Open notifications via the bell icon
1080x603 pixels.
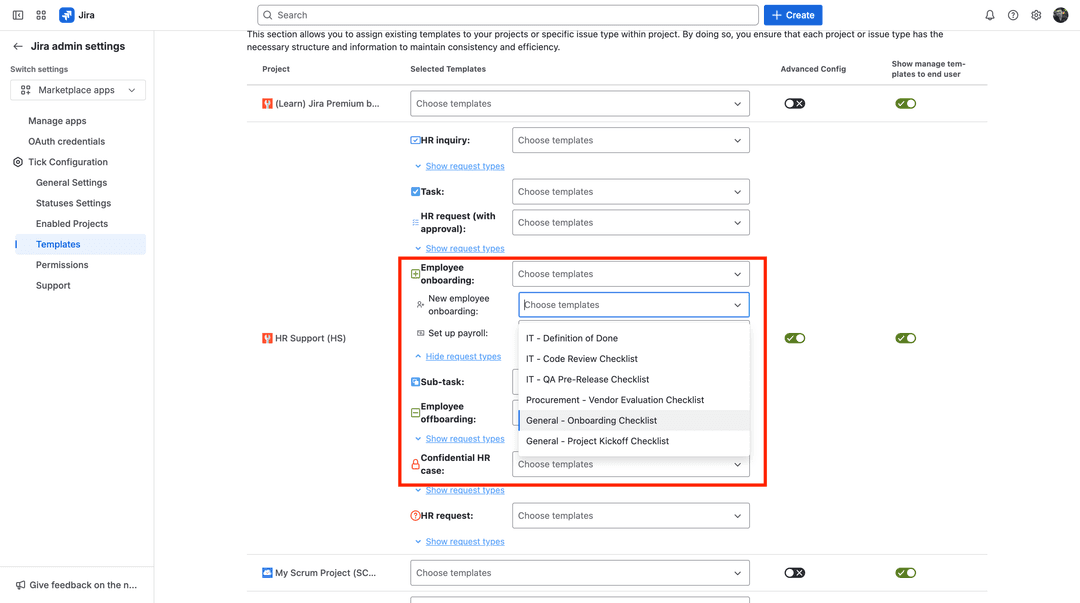(989, 14)
